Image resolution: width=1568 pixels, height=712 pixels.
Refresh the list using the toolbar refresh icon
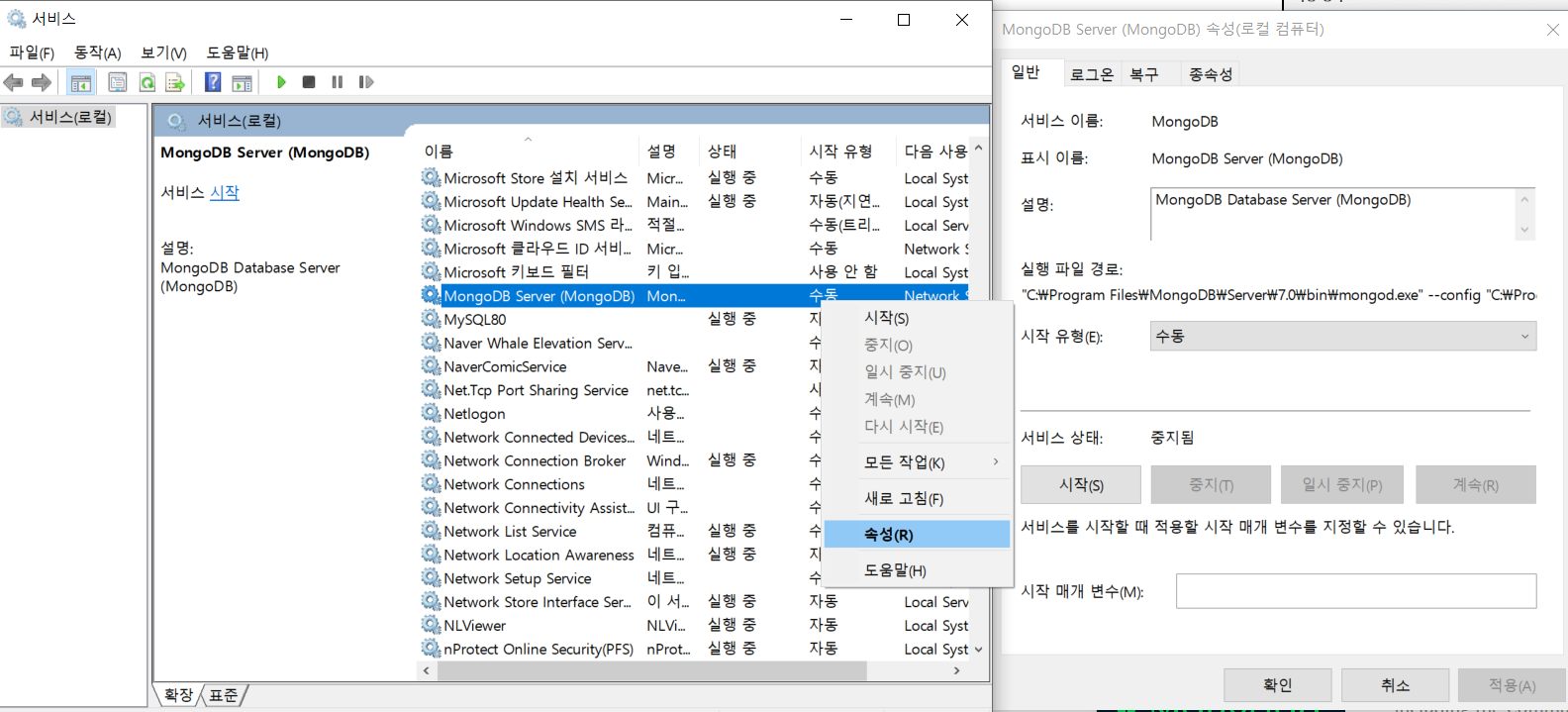(x=147, y=82)
